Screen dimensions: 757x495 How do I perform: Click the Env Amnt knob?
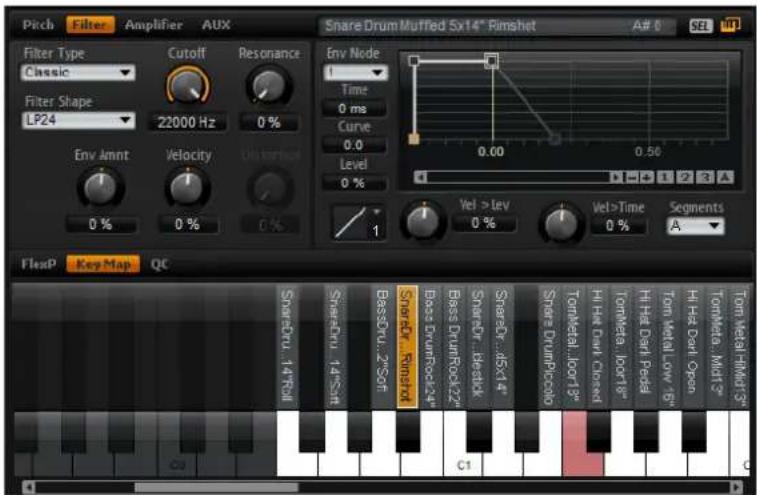click(100, 187)
